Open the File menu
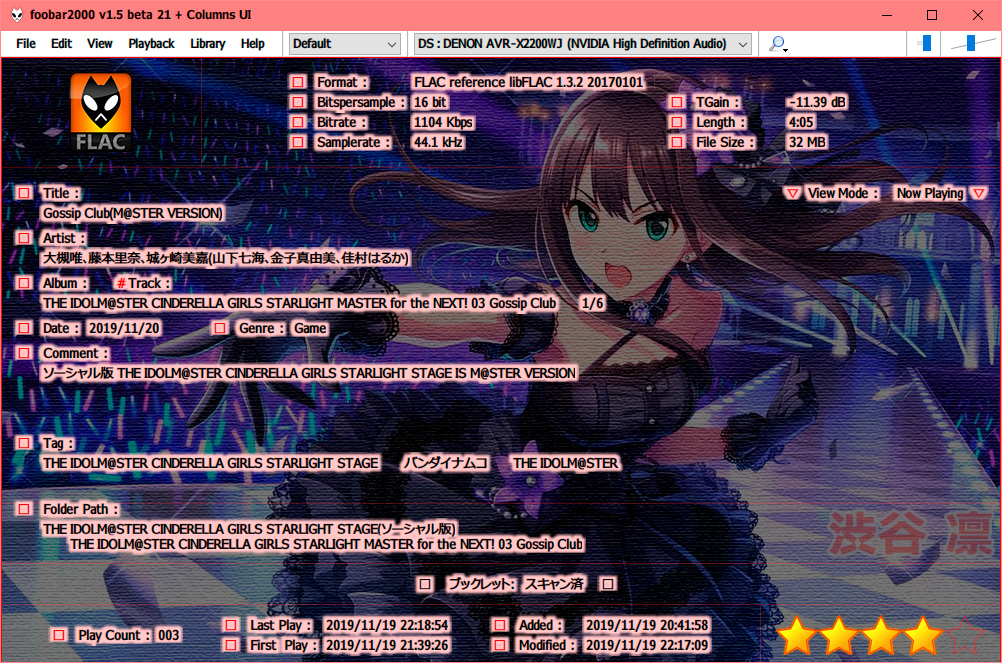 [x=26, y=43]
